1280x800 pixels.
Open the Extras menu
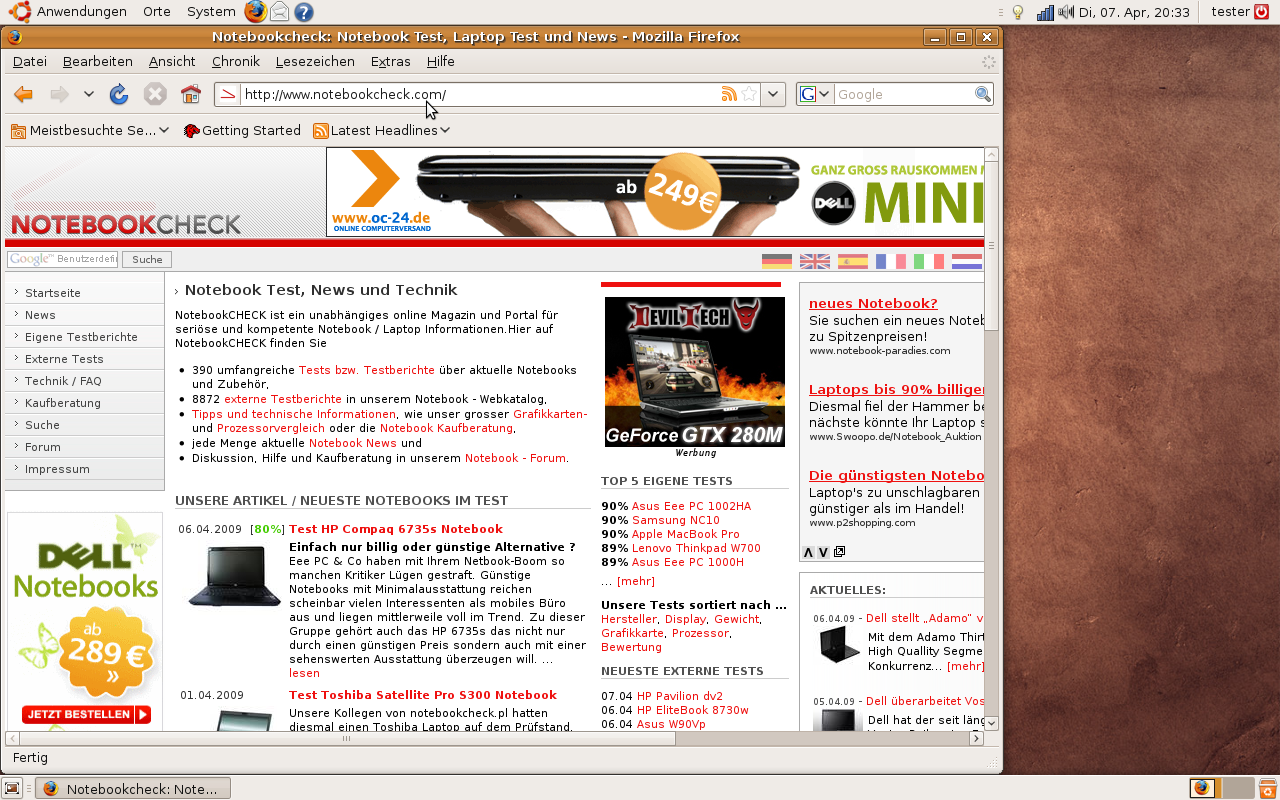click(390, 61)
